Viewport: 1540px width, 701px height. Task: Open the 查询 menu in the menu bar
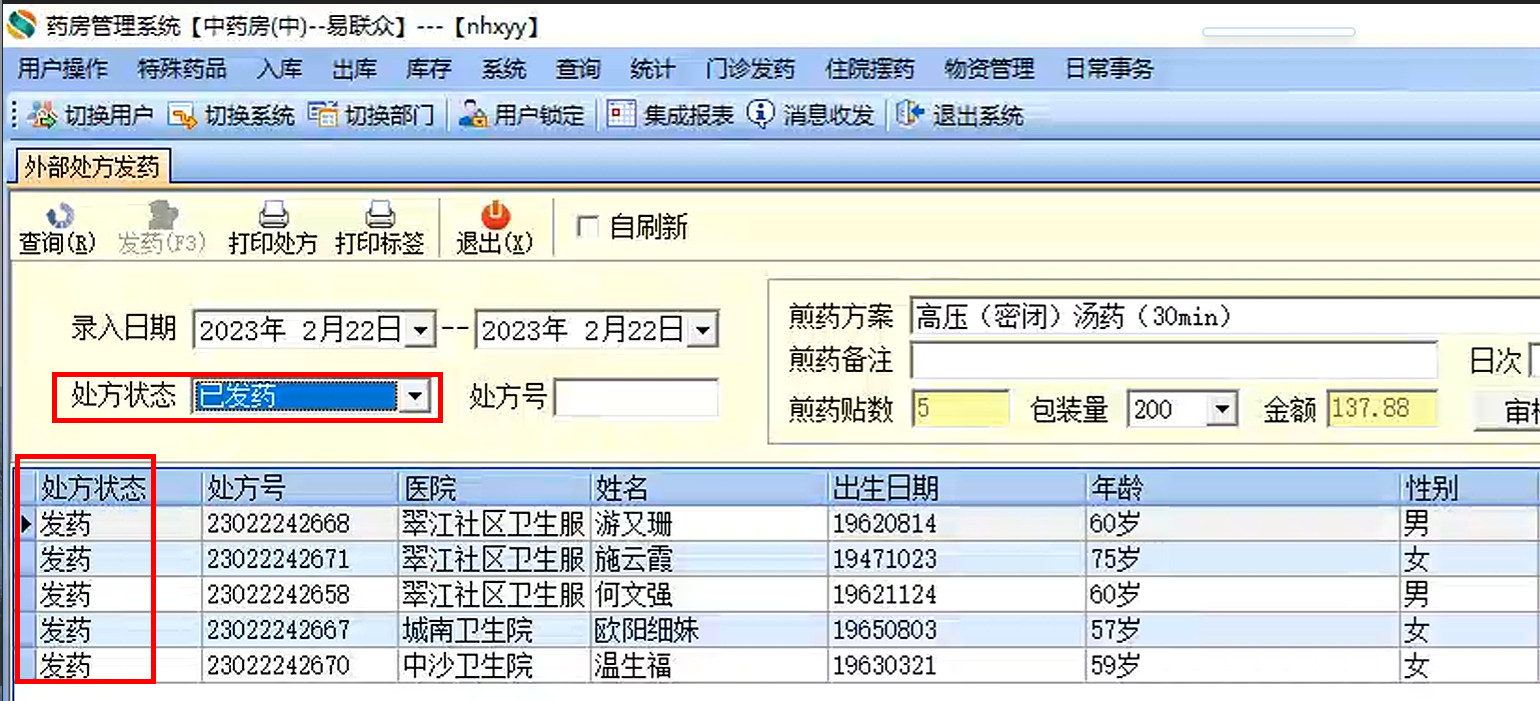578,69
